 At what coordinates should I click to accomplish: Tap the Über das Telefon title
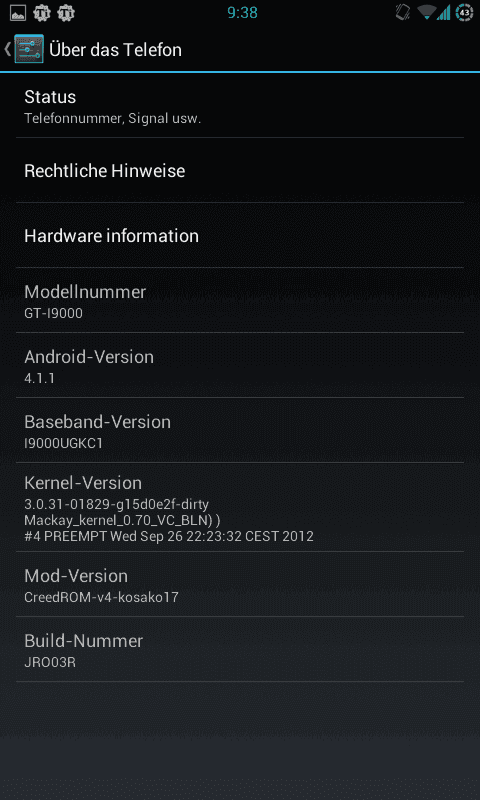115,50
